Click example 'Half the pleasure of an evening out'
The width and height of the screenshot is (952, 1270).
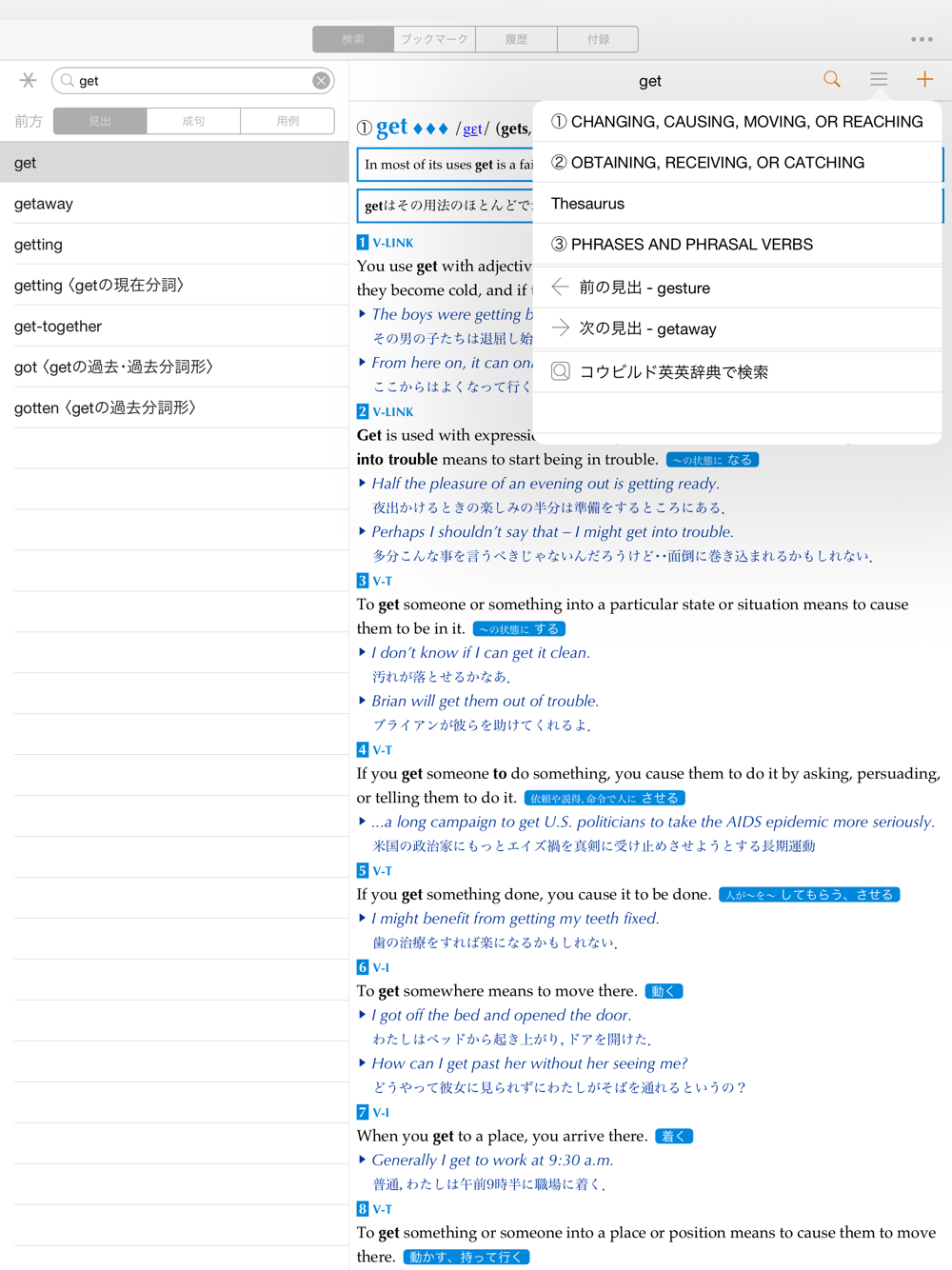coord(545,484)
